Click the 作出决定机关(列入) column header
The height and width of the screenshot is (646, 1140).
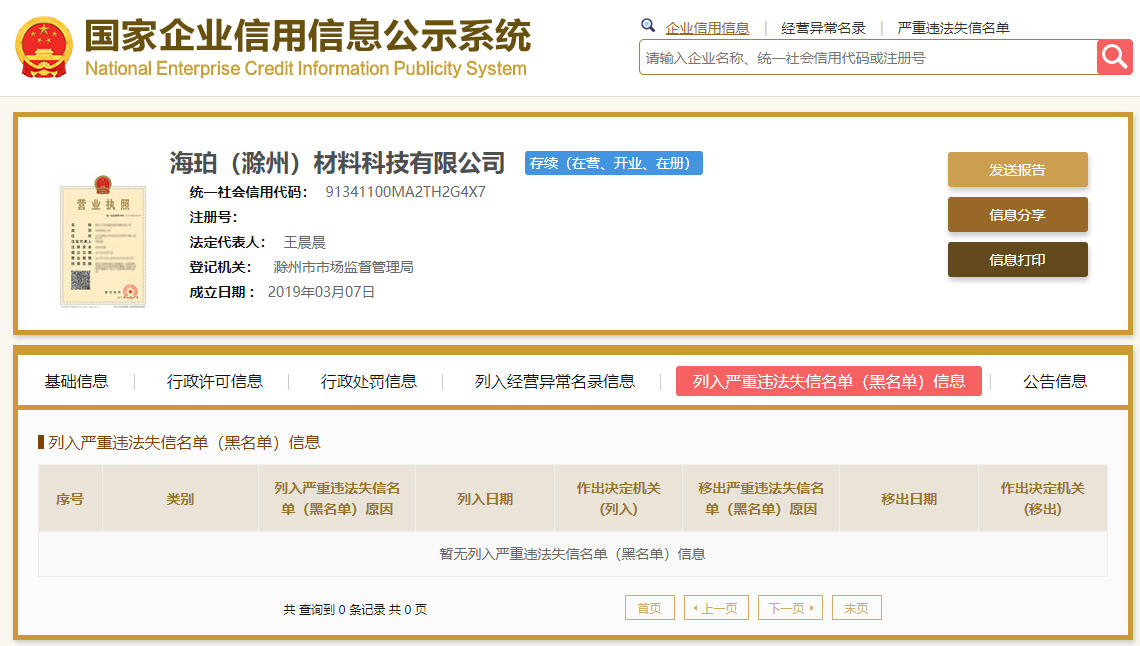pyautogui.click(x=618, y=499)
